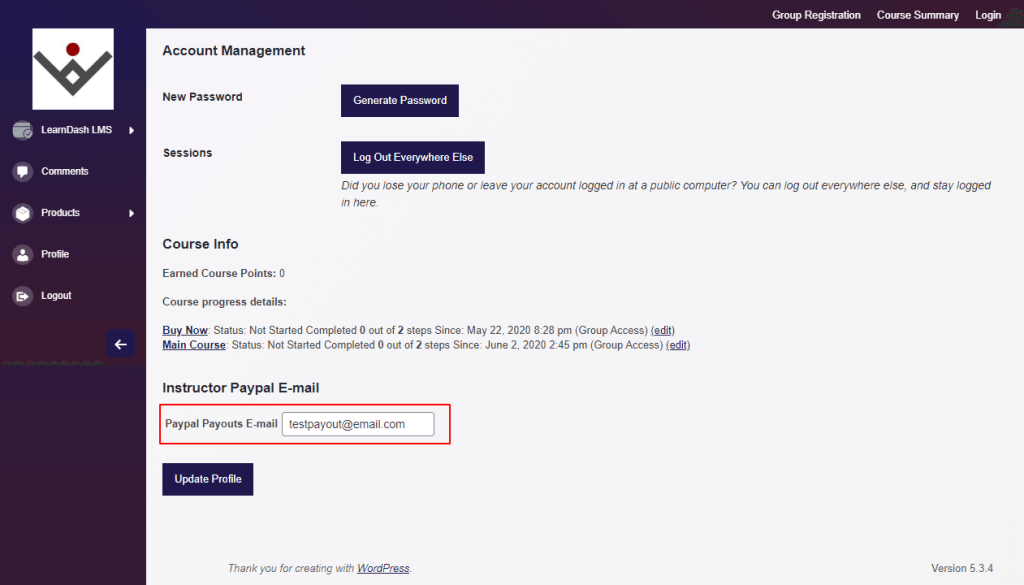This screenshot has width=1024, height=585.
Task: Select the Comments speech bubble icon
Action: [x=22, y=171]
